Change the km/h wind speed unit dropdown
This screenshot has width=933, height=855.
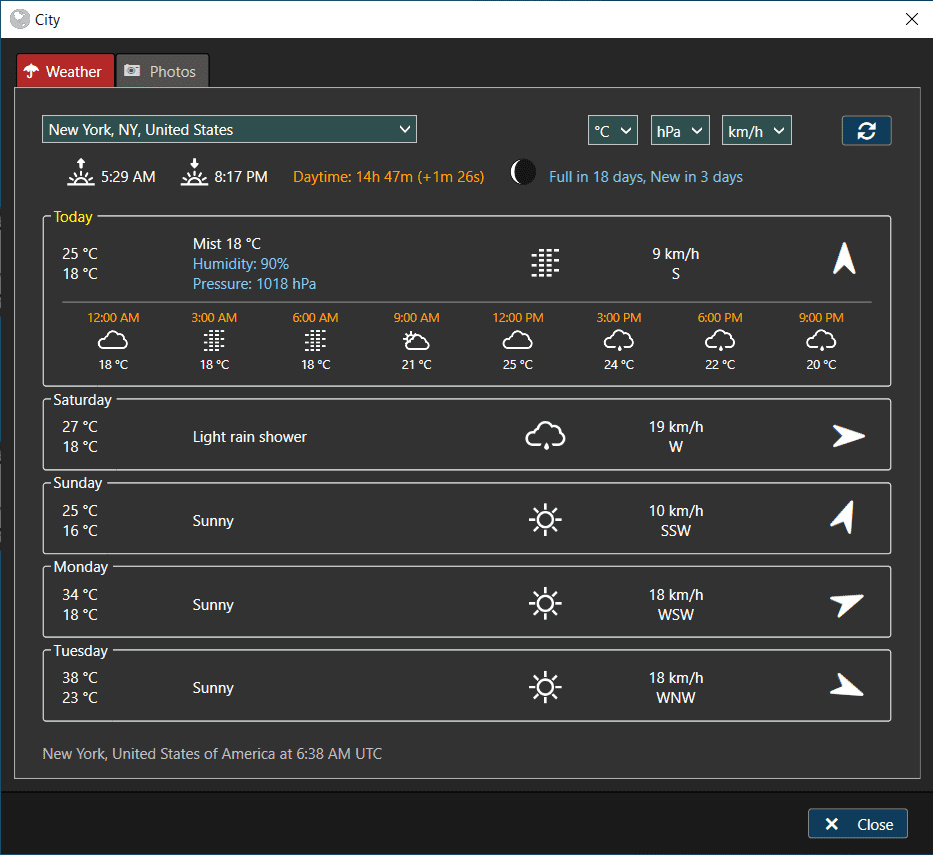click(x=756, y=131)
